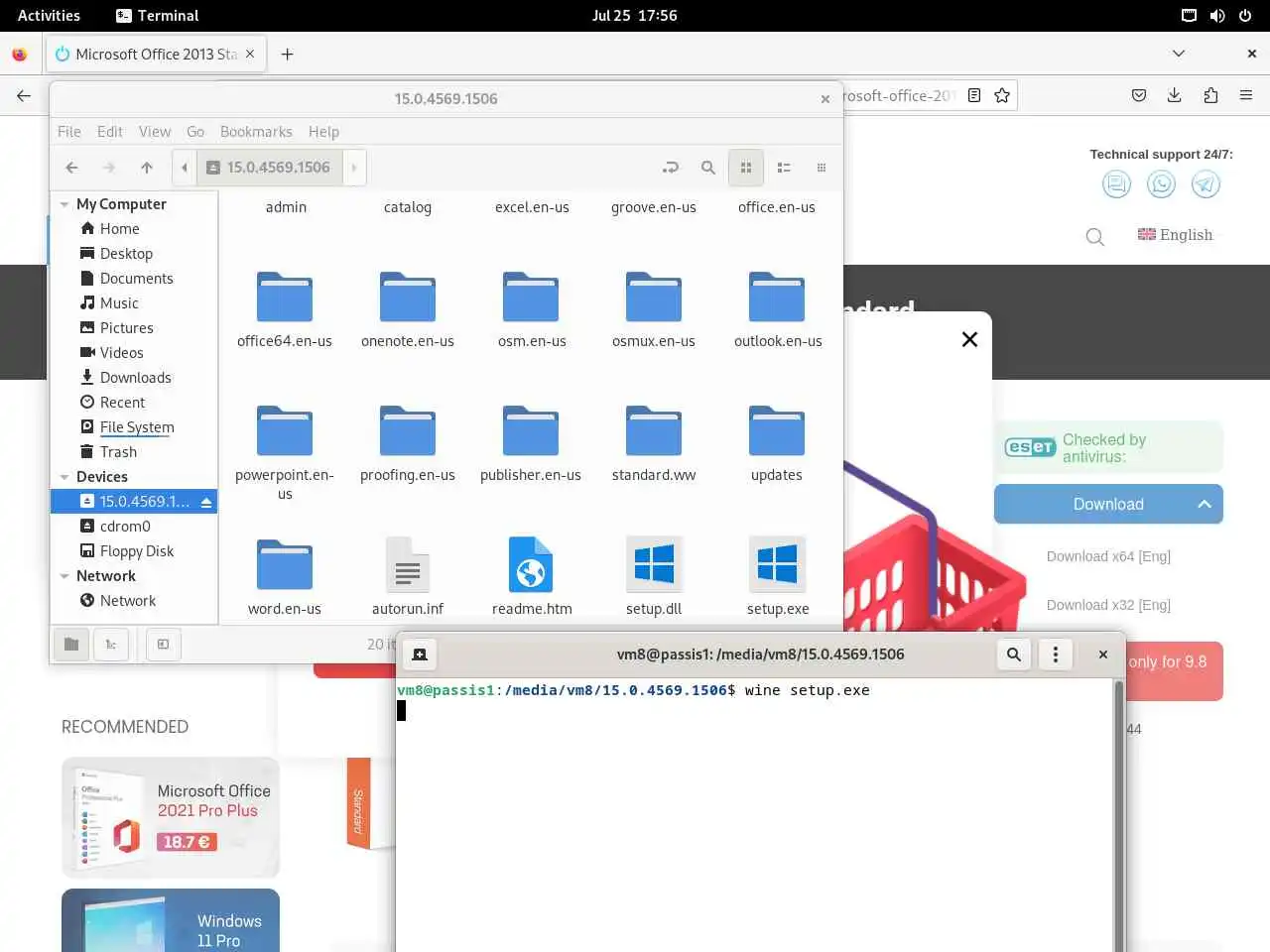
Task: Open the terminal's three-dot menu
Action: (x=1056, y=654)
